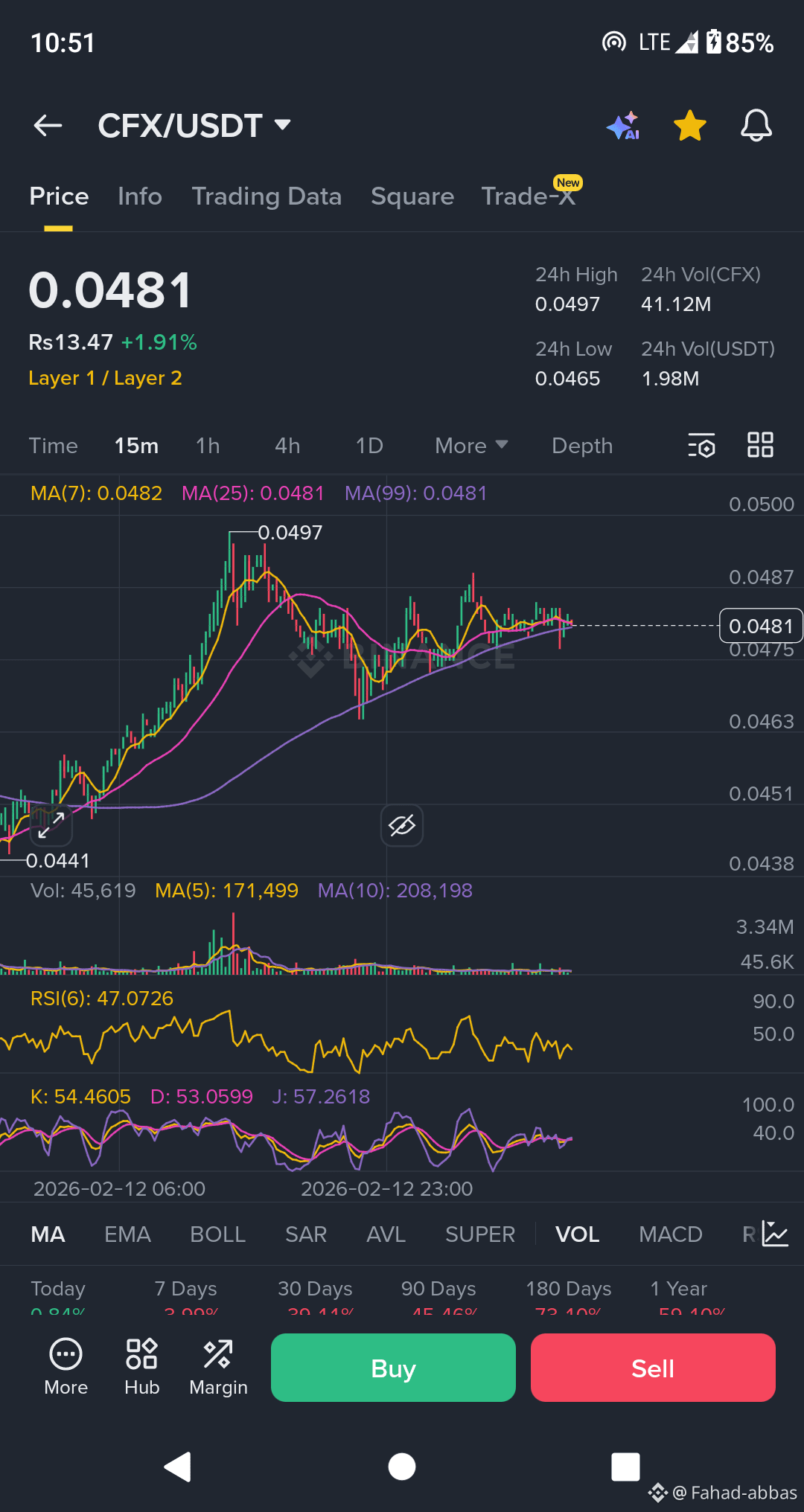Tap the green Buy button

(393, 1368)
